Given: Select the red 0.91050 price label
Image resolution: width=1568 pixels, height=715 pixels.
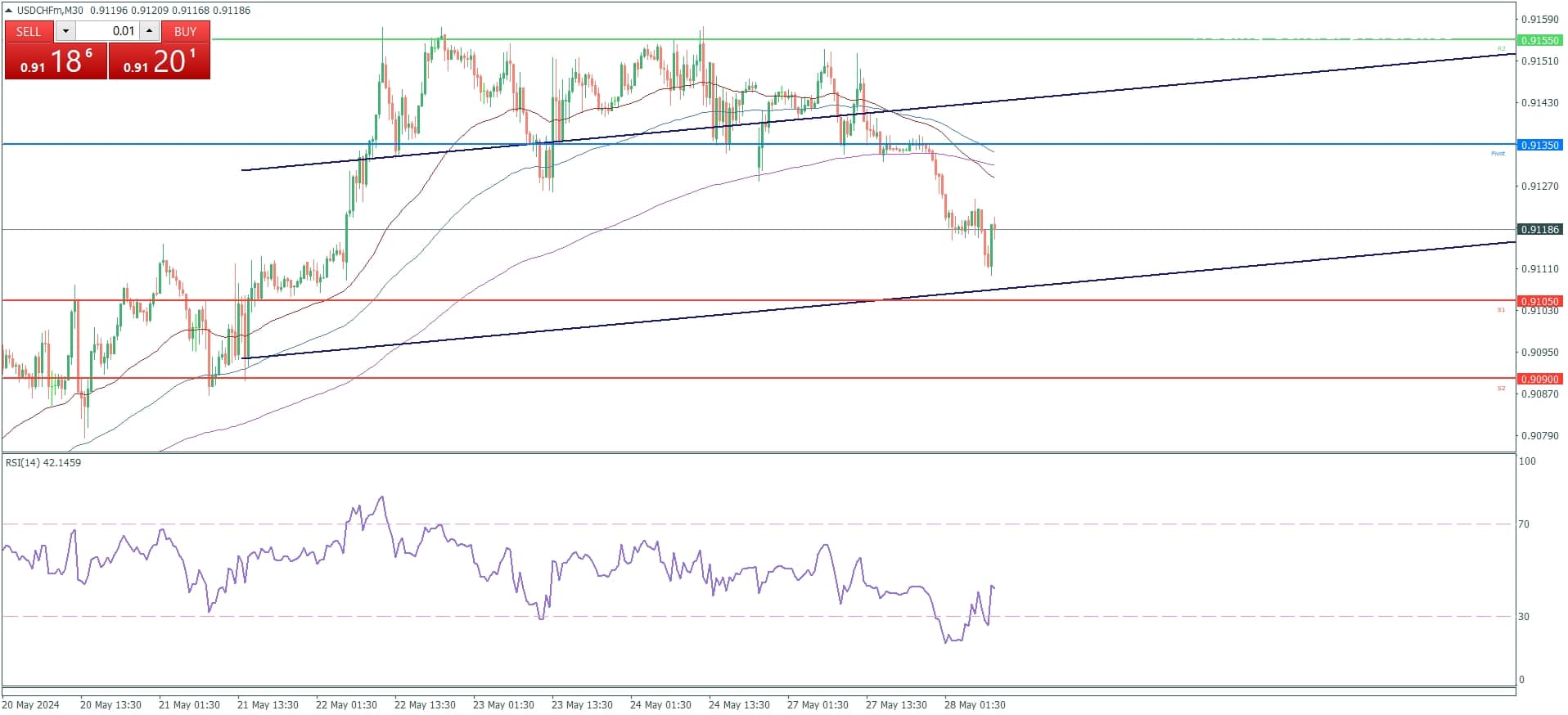Looking at the screenshot, I should 1539,301.
